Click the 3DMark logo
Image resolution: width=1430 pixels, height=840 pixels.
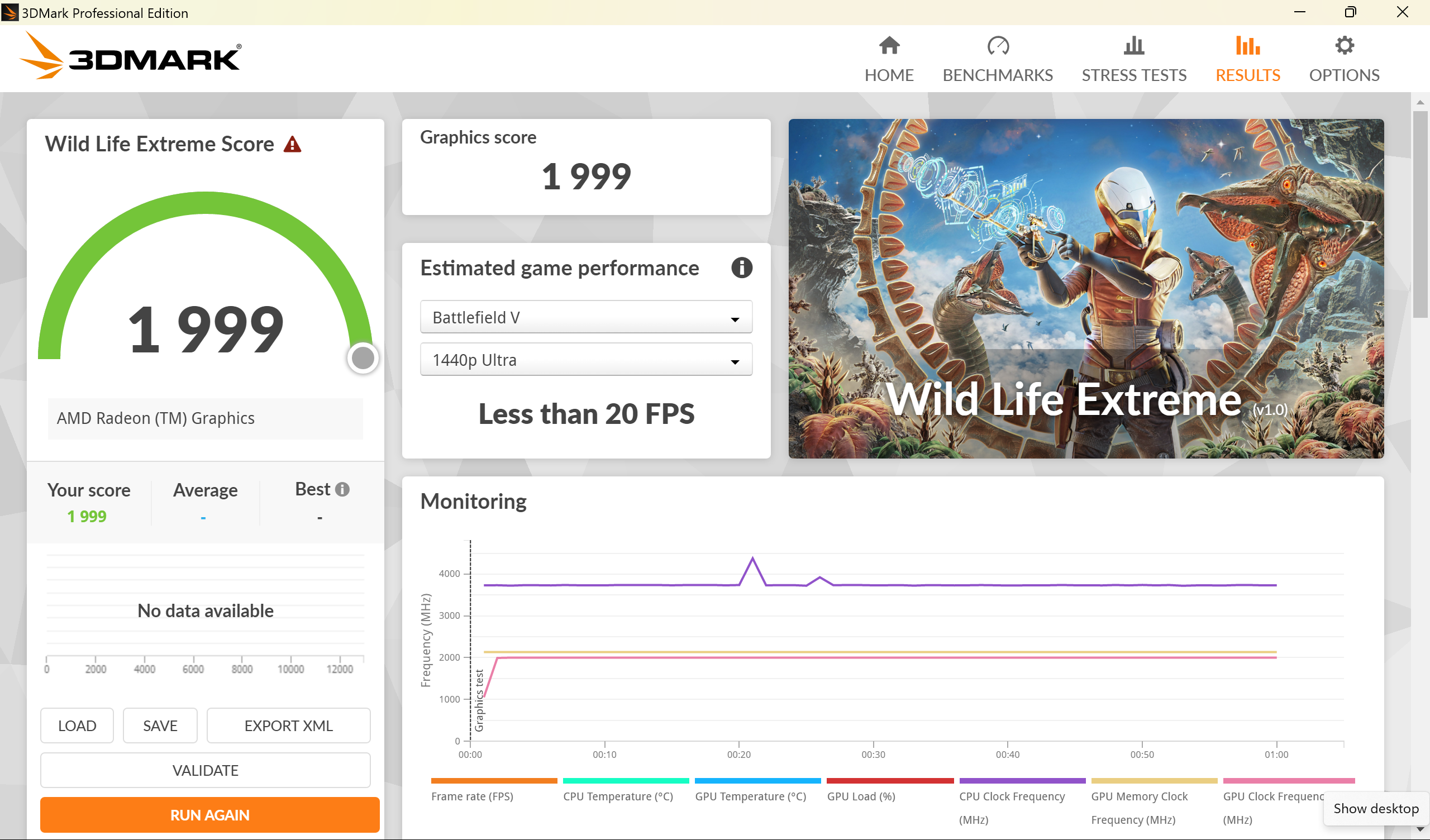[x=130, y=56]
